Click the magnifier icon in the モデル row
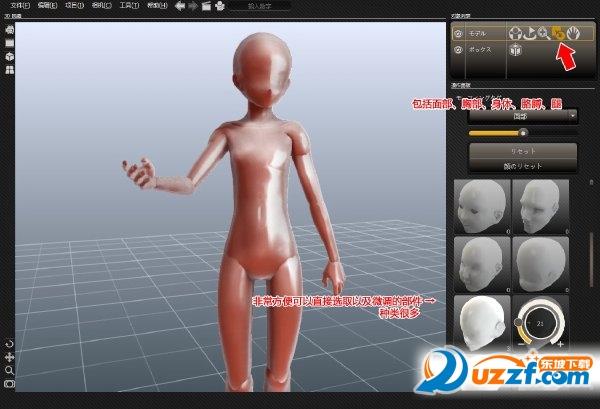Screen dimensions: 600x409 point(542,33)
